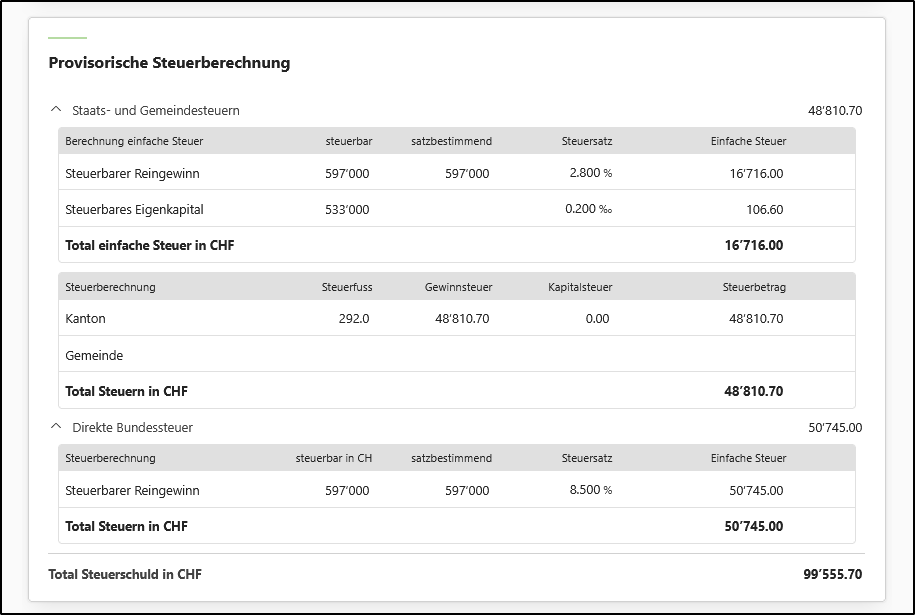Click the Steuerbetrag column header
Viewport: 915px width, 615px height.
point(754,287)
